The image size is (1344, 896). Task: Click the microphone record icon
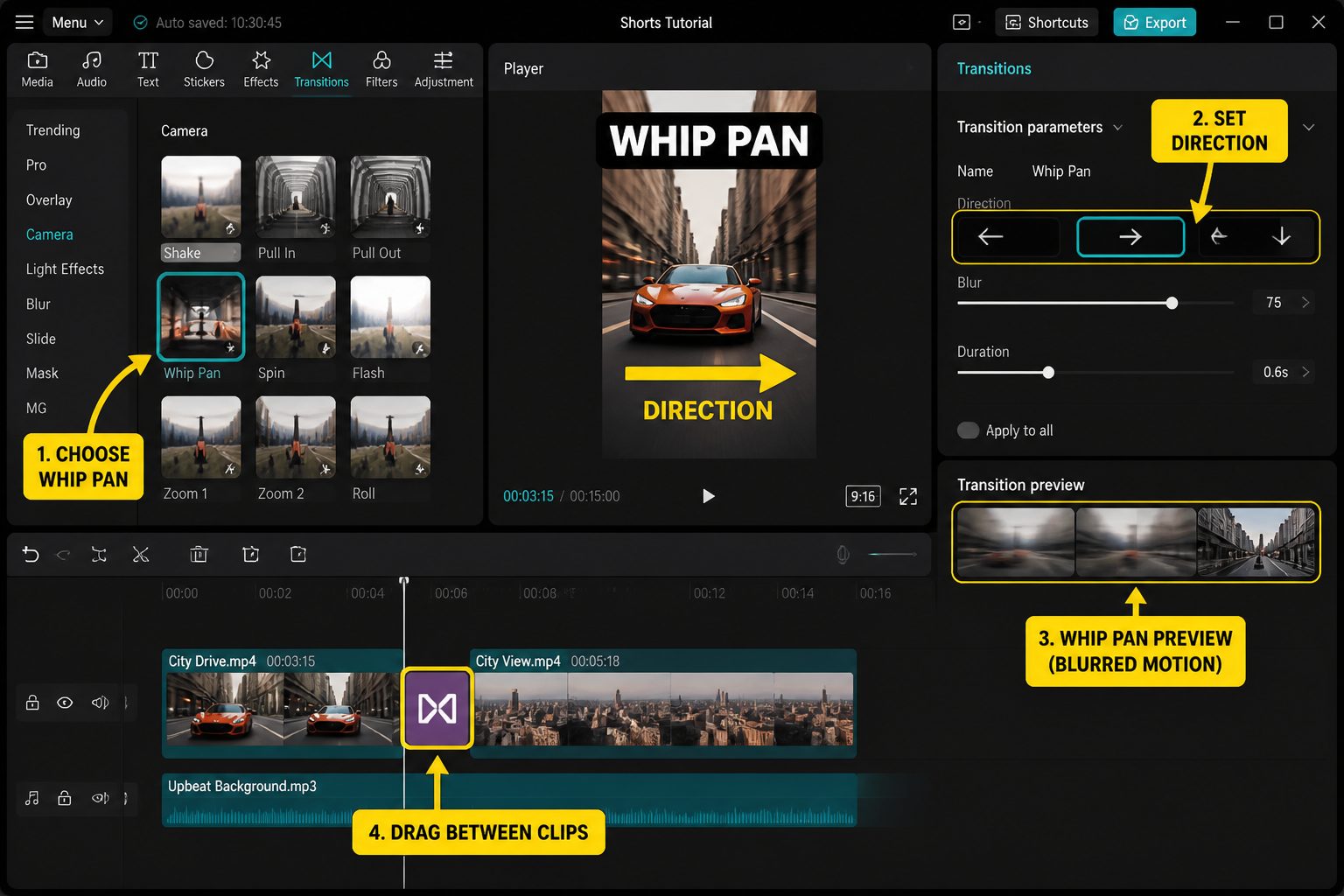pos(843,555)
